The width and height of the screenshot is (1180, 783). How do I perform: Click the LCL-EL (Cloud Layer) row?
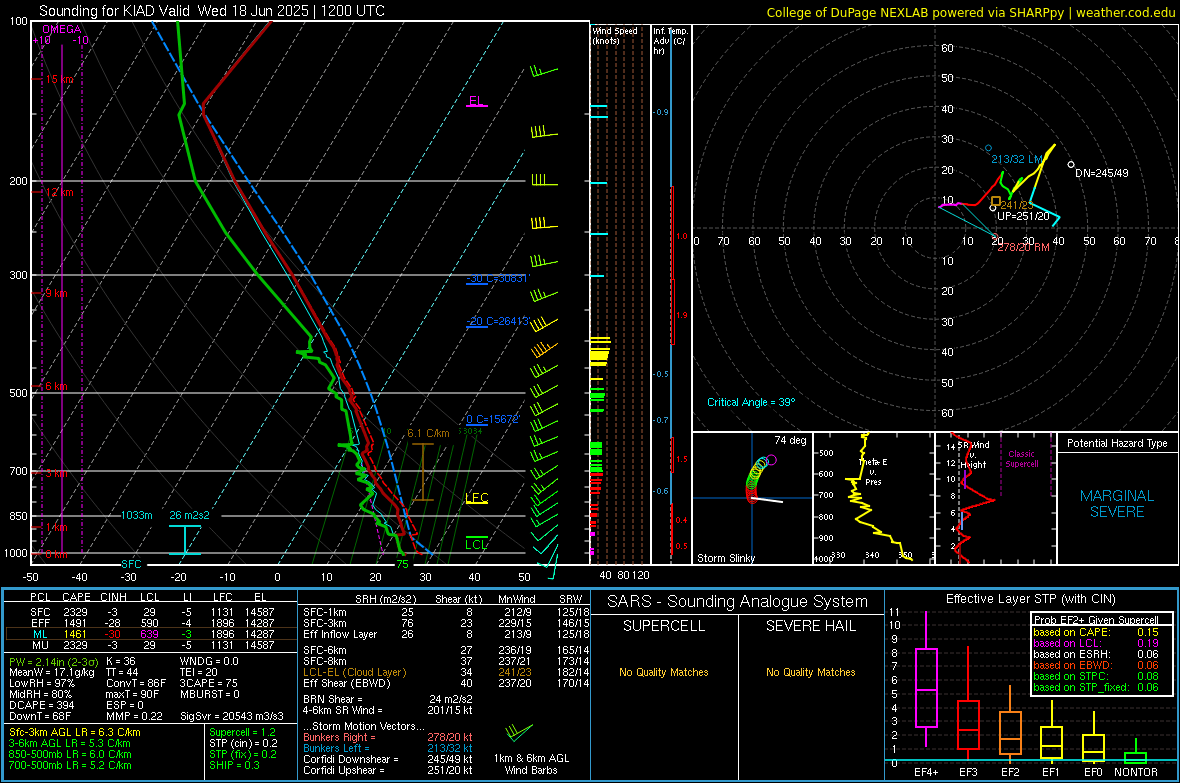[446, 672]
